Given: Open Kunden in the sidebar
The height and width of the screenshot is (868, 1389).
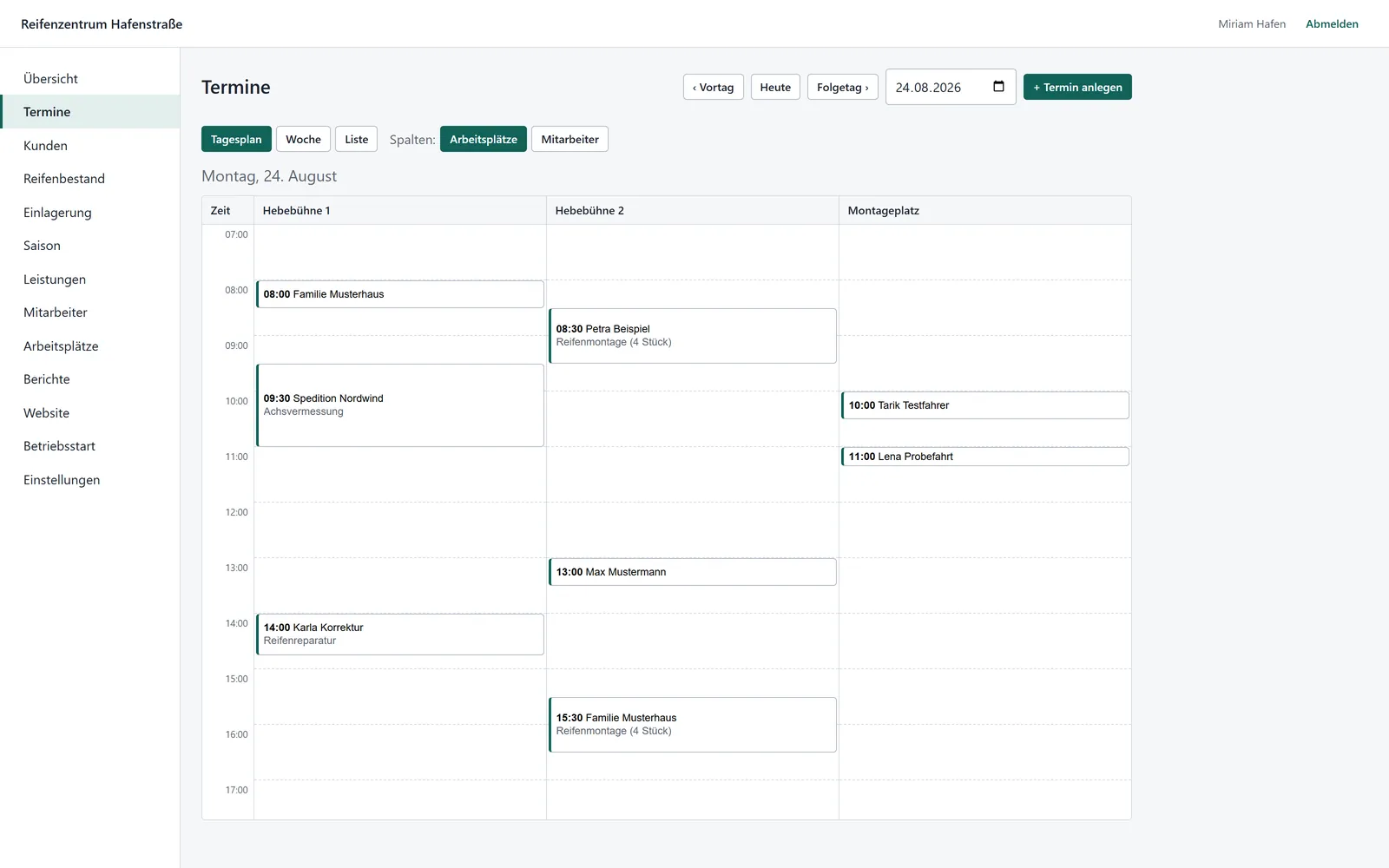Looking at the screenshot, I should click(x=90, y=145).
